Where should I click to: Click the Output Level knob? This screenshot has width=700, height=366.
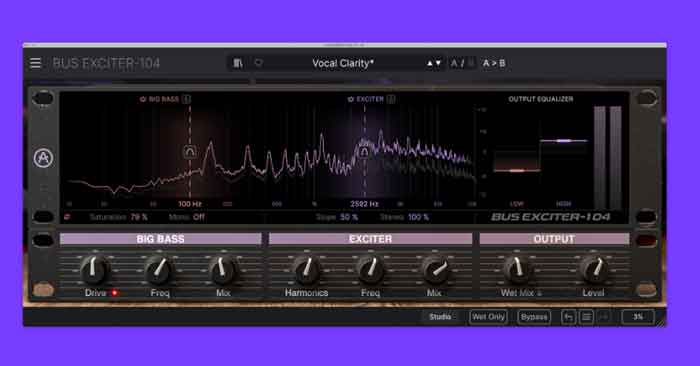click(x=594, y=270)
